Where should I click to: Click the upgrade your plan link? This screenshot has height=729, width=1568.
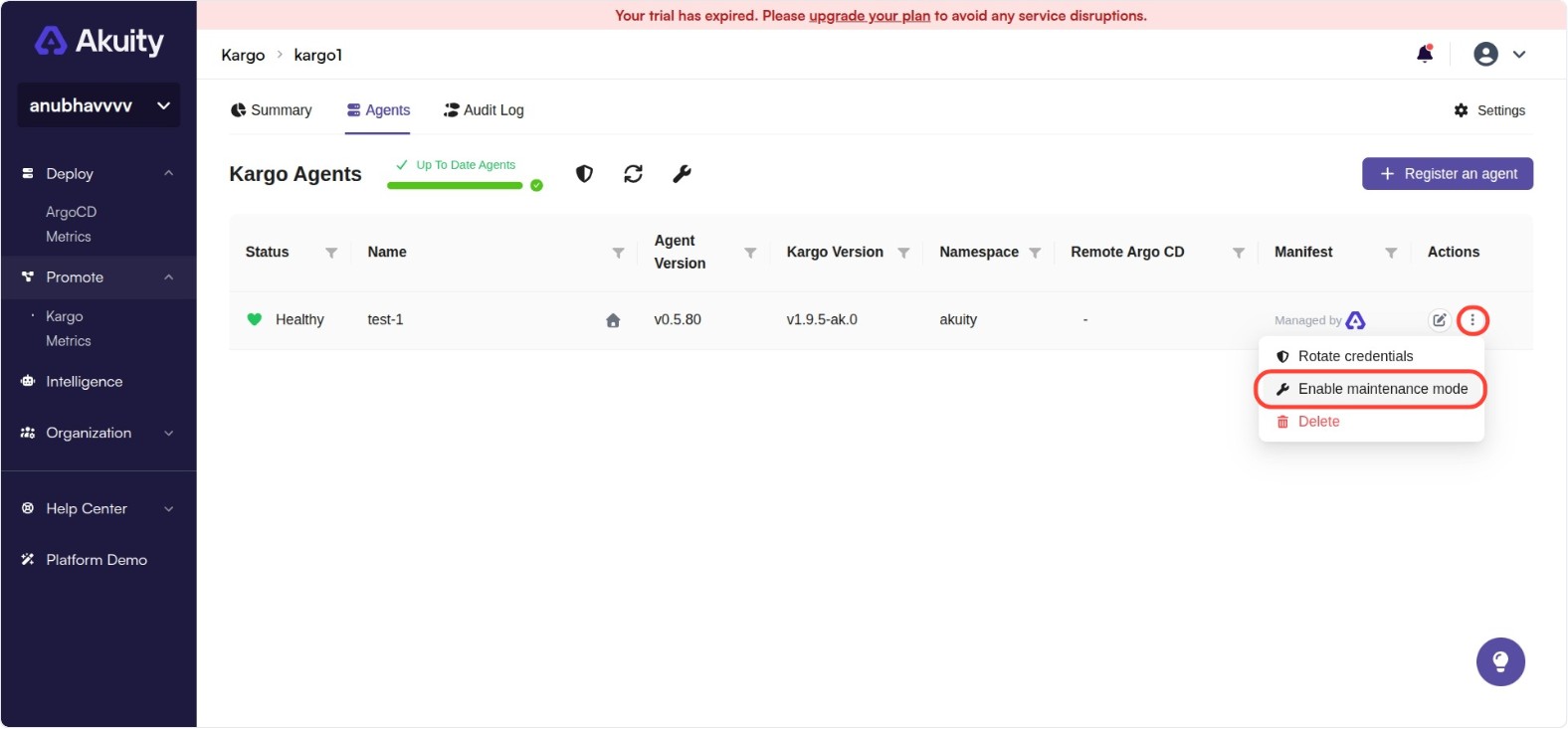(869, 16)
